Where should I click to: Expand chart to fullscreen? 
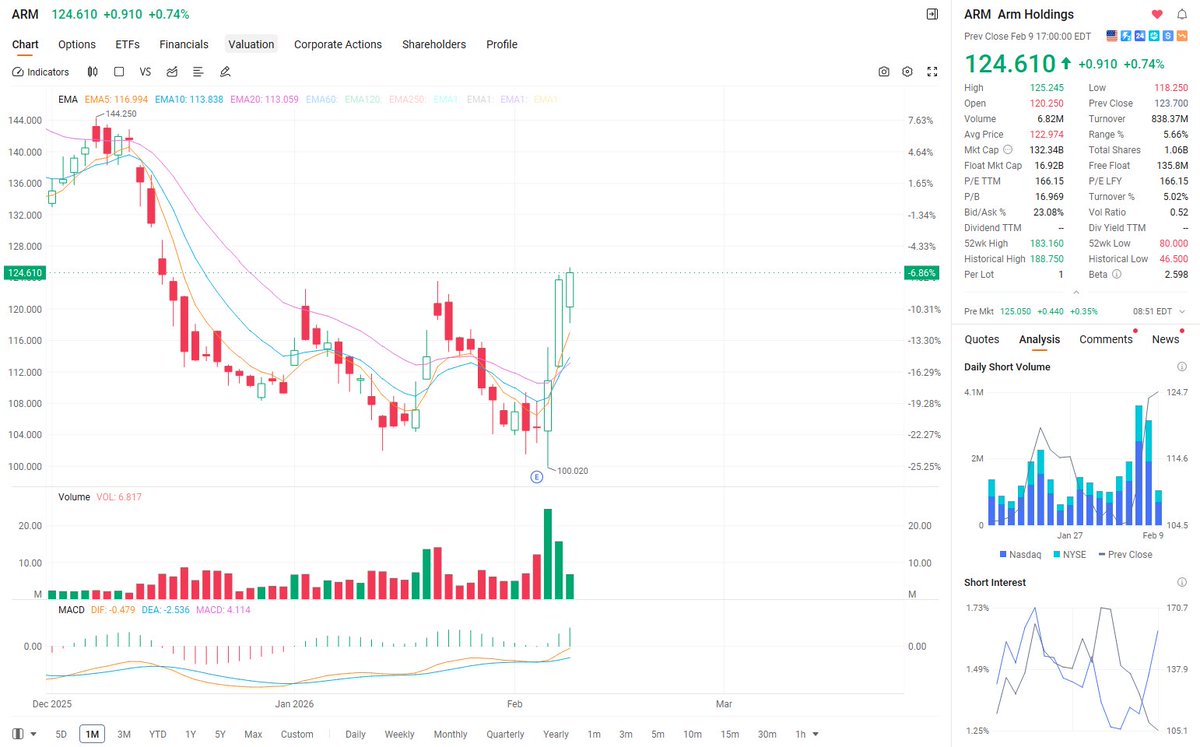tap(932, 72)
